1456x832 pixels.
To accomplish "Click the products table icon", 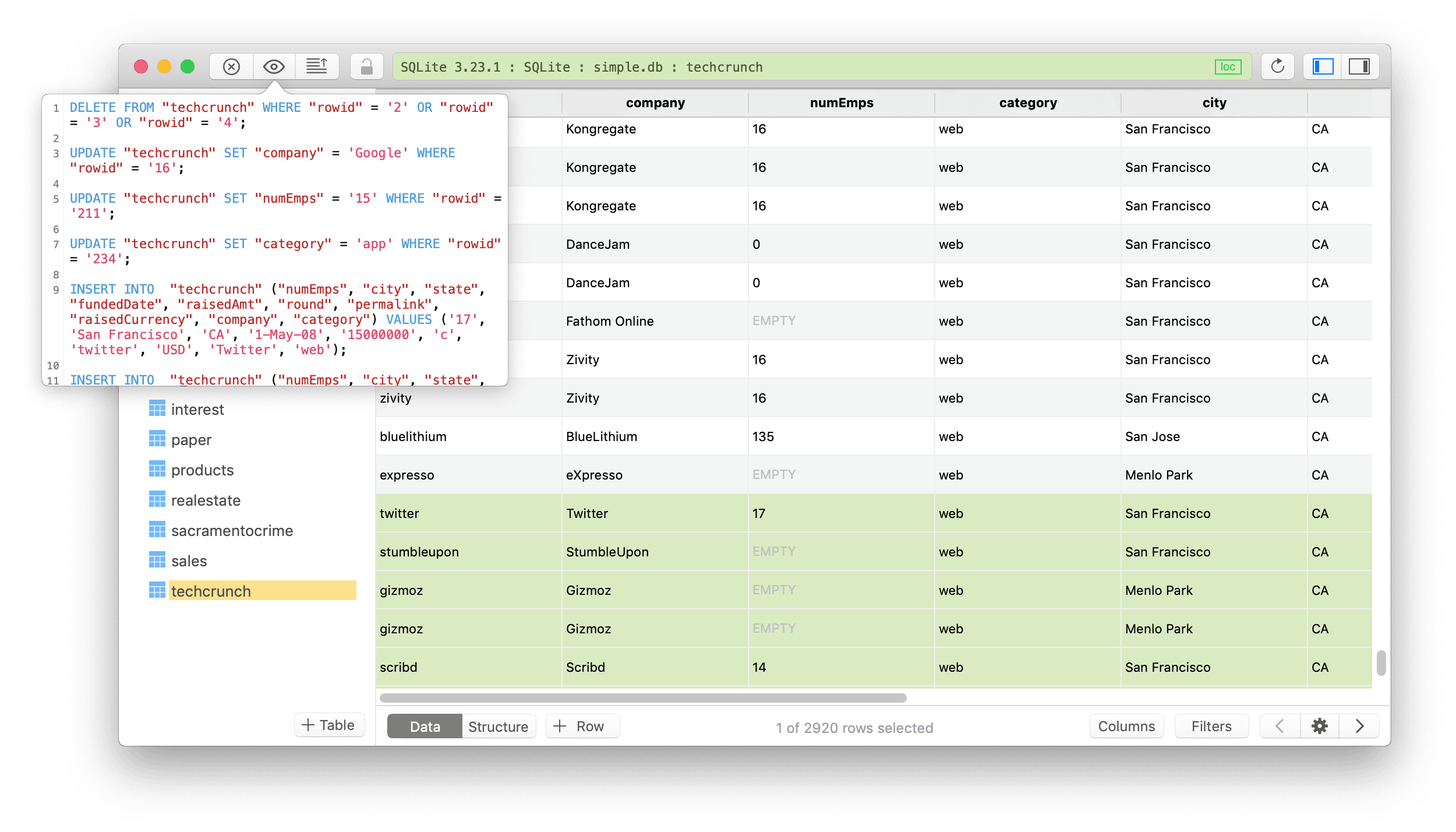I will [x=157, y=470].
